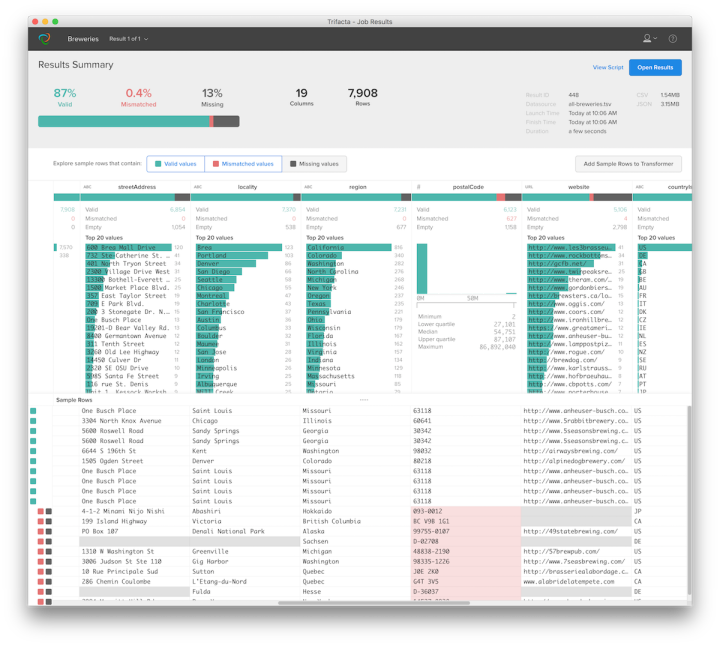This screenshot has height=646, width=720.
Task: Click the 0.4% Mismatched statistic
Action: 139,98
